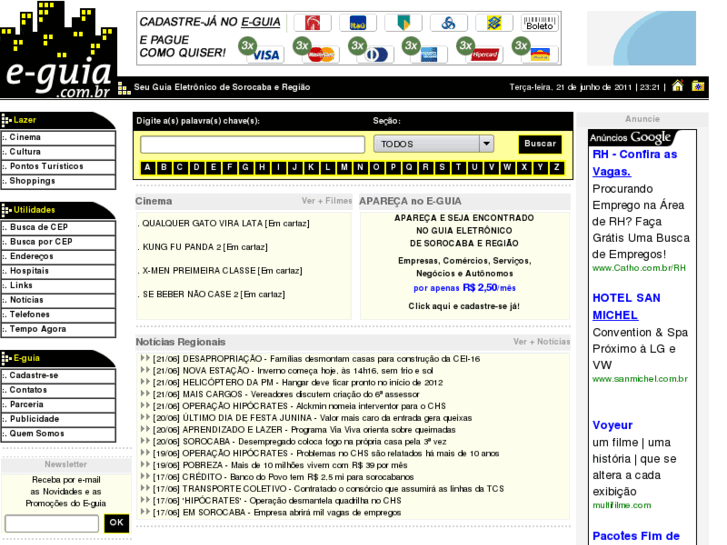Open Notícias menu item
The width and height of the screenshot is (727, 545).
click(x=58, y=300)
